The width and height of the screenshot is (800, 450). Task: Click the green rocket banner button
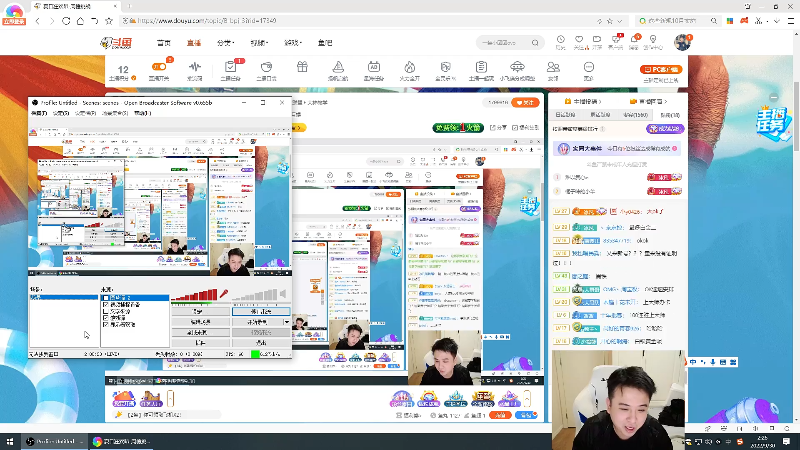tap(458, 128)
